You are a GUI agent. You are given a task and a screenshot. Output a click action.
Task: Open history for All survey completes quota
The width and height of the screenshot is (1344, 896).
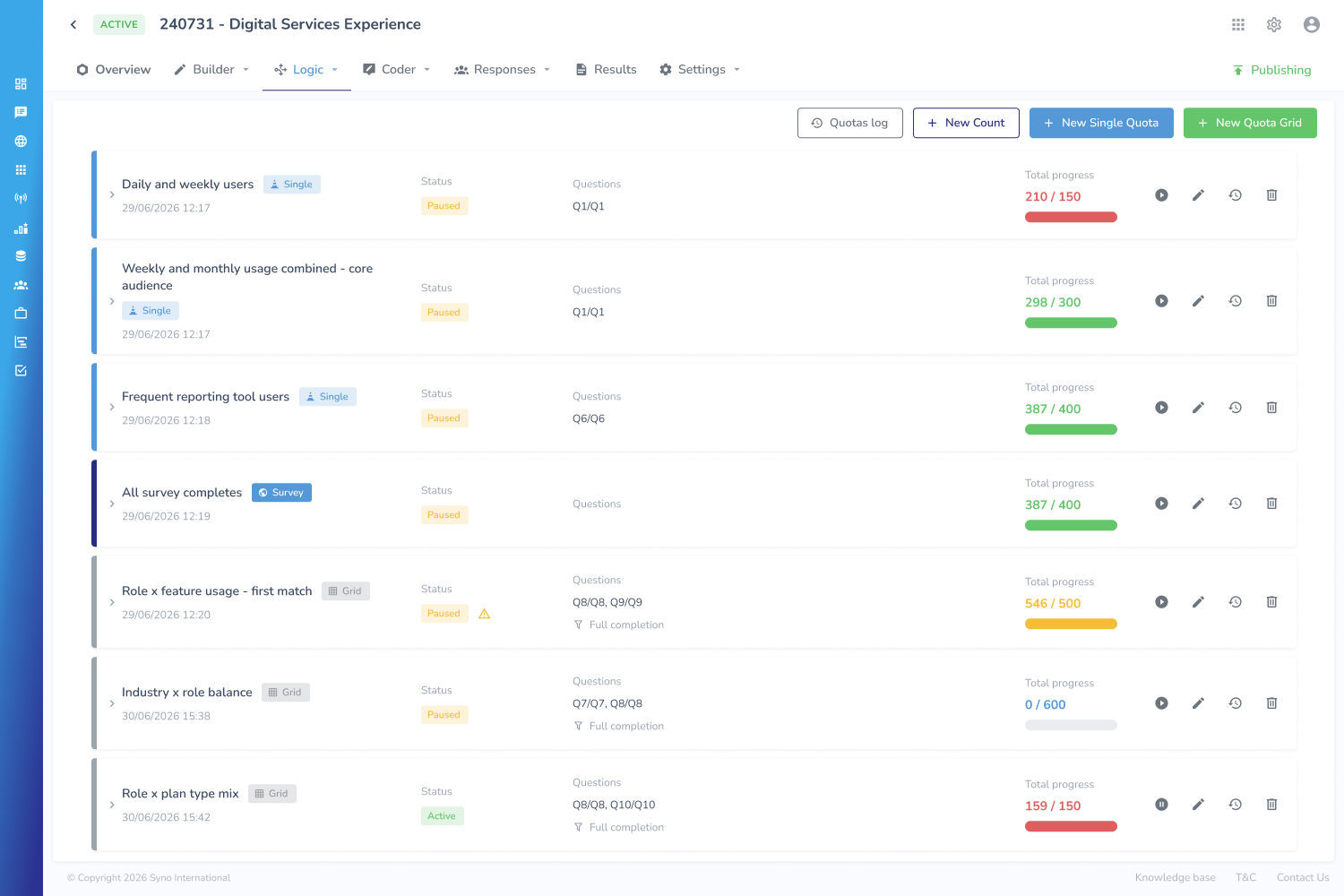coord(1235,504)
